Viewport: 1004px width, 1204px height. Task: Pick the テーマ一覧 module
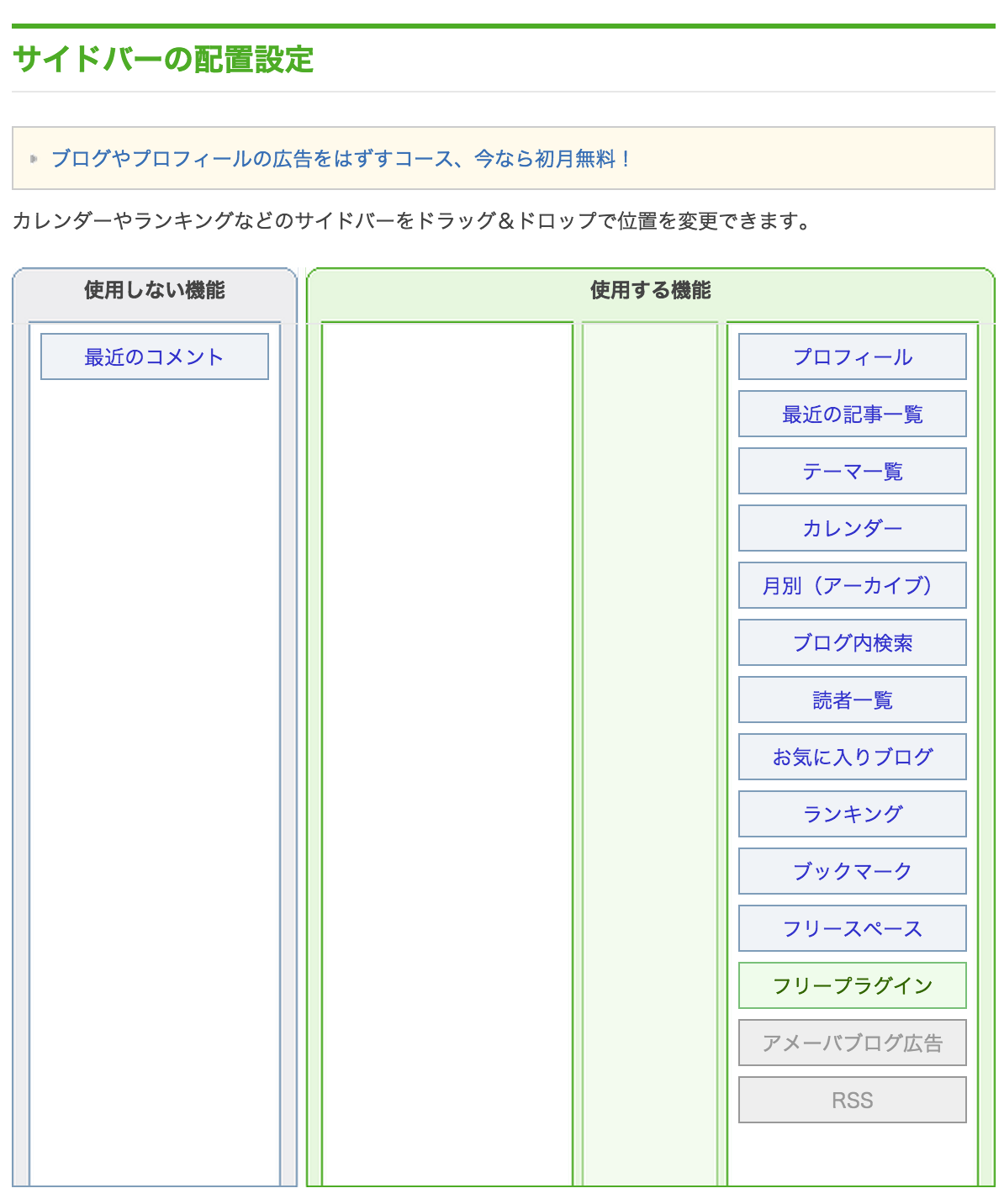[852, 472]
